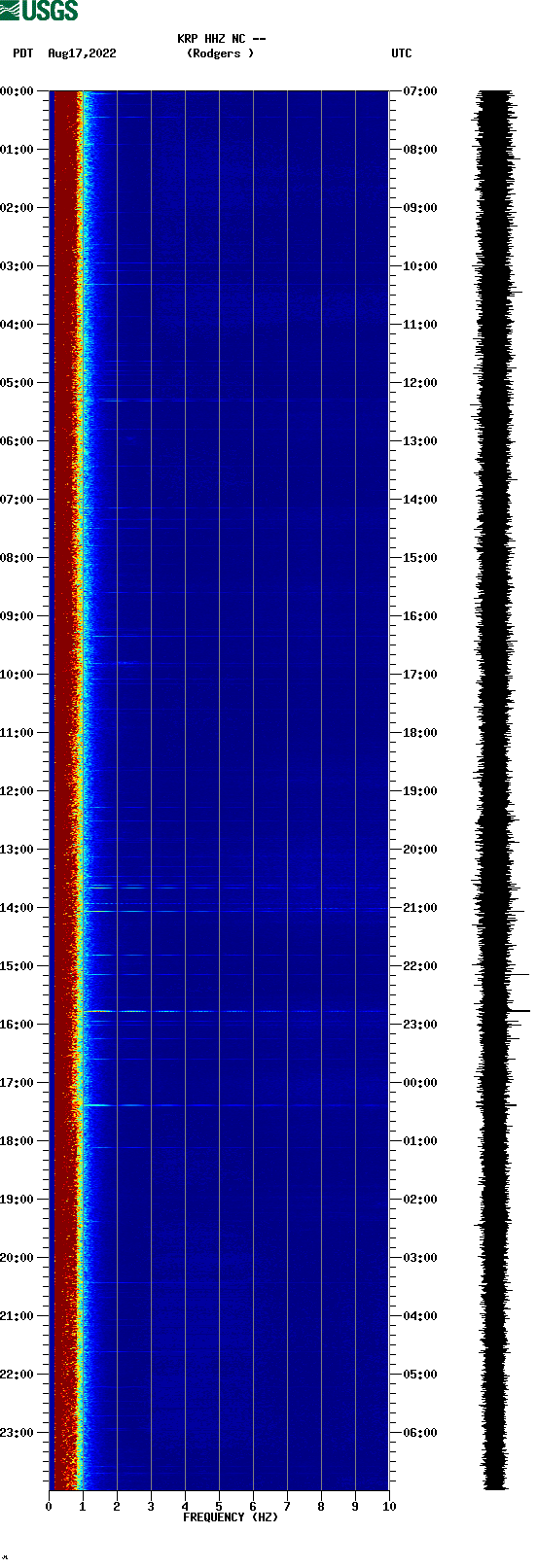
Task: Click the 07:00 UTC time label
Action: pyautogui.click(x=420, y=91)
